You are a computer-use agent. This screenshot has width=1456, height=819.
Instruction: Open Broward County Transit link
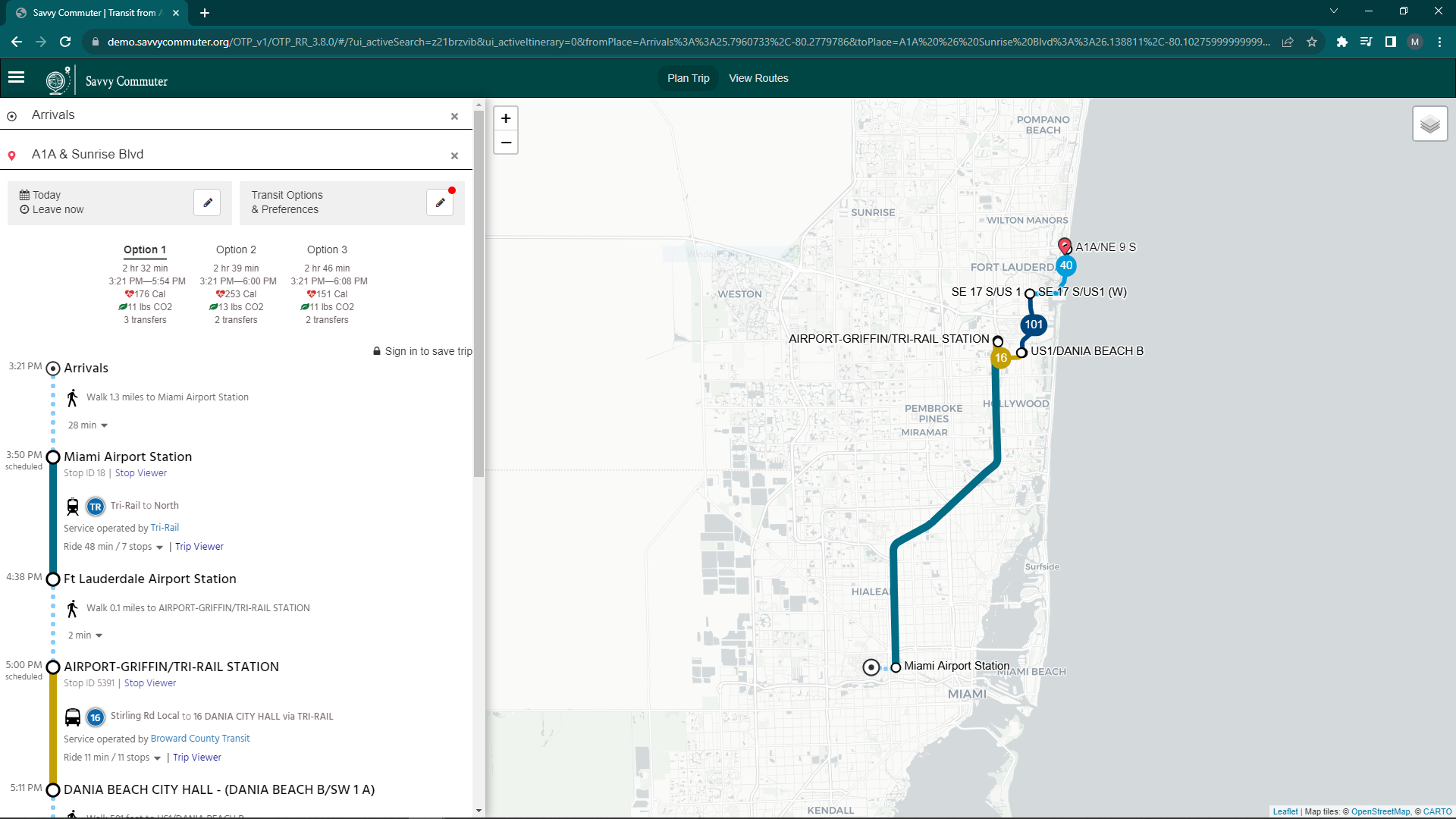200,739
